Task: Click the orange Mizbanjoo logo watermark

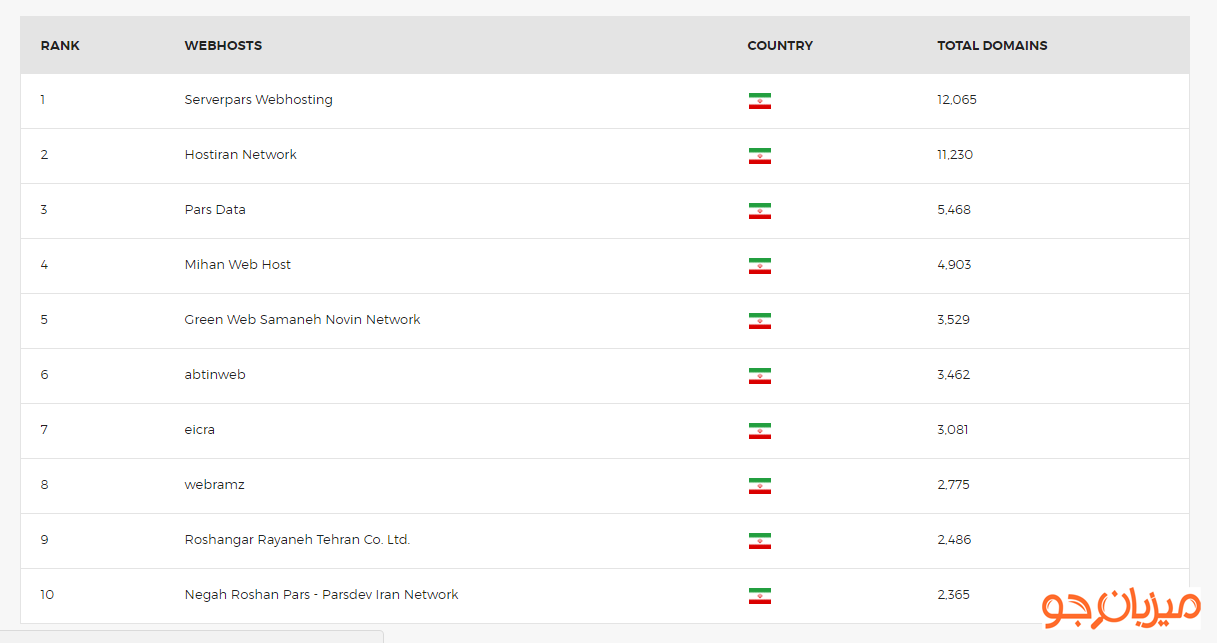Action: coord(1120,606)
